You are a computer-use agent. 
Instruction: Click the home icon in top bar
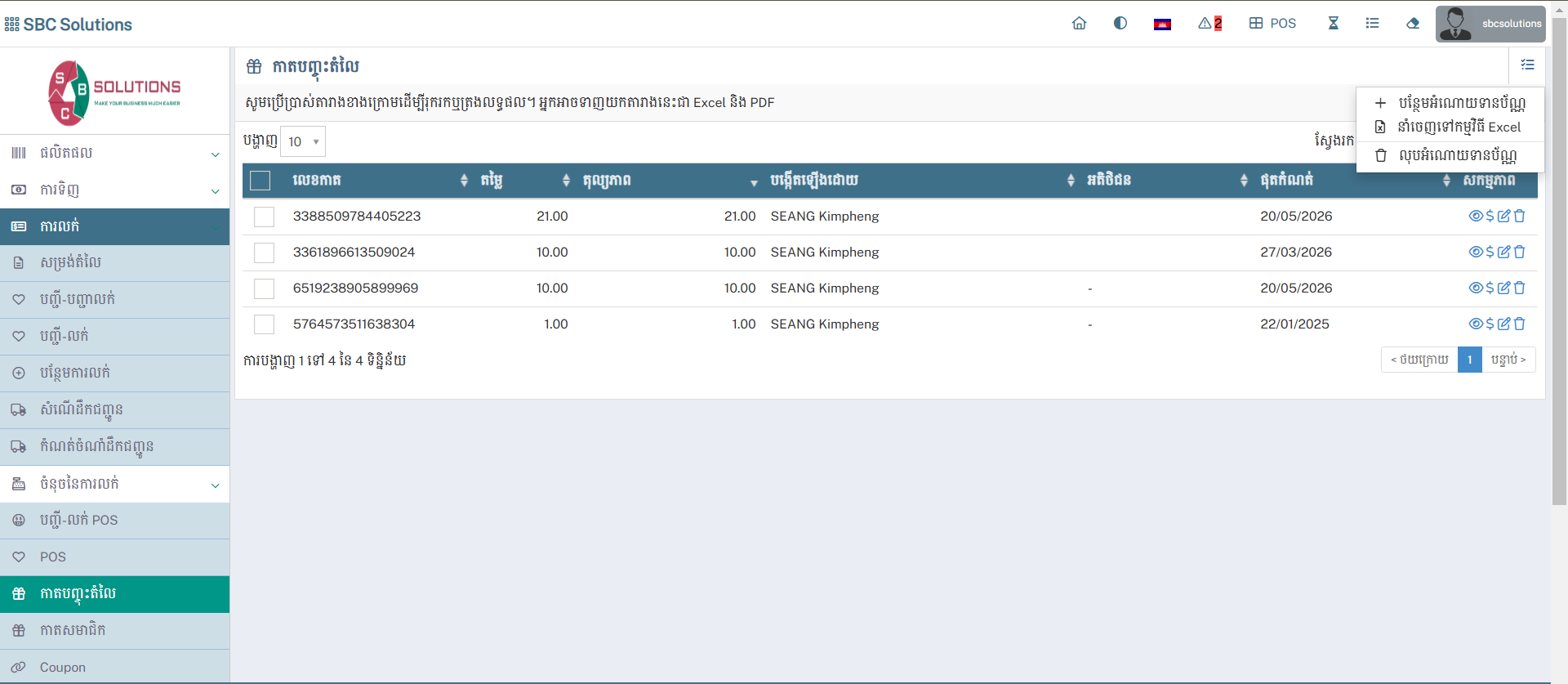[1079, 24]
